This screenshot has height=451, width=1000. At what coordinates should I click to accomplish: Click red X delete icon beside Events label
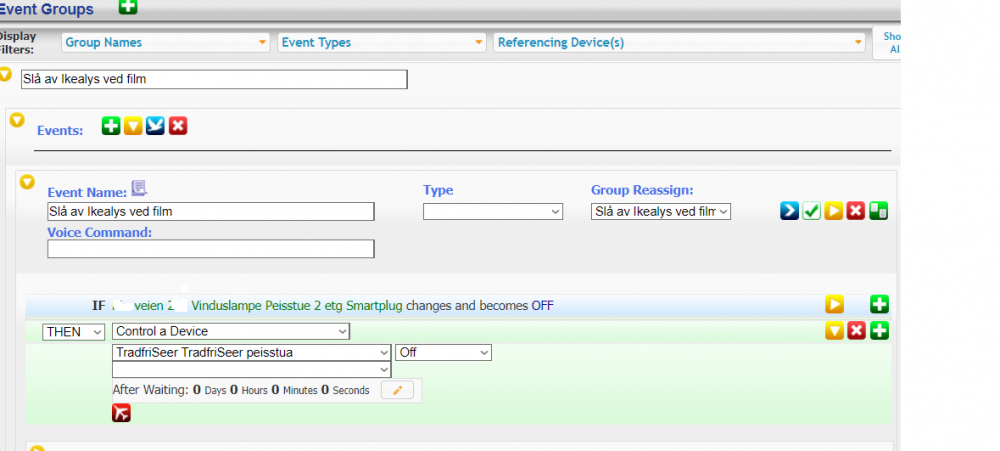[x=178, y=126]
